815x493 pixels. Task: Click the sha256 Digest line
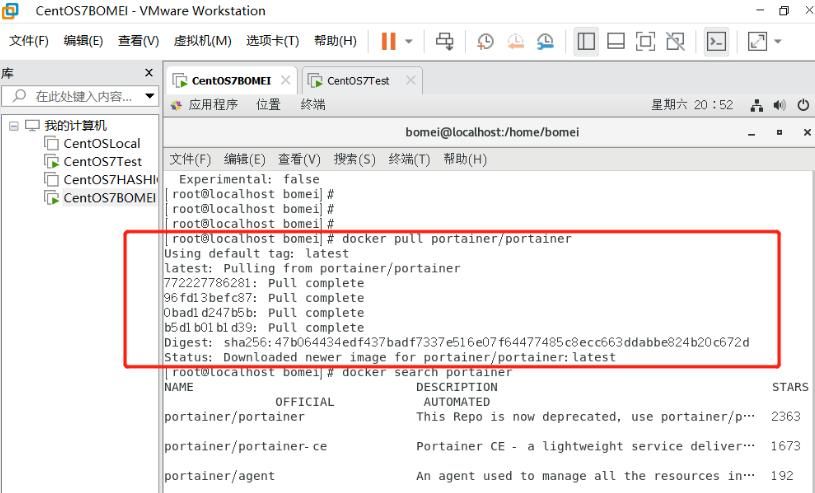457,343
